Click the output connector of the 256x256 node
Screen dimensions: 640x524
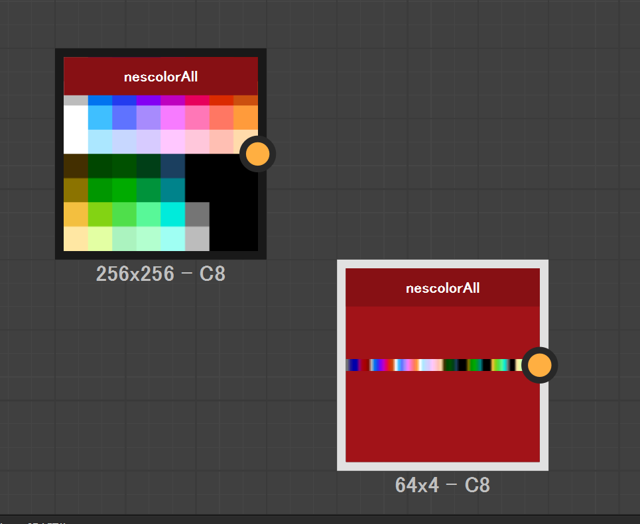coord(257,154)
